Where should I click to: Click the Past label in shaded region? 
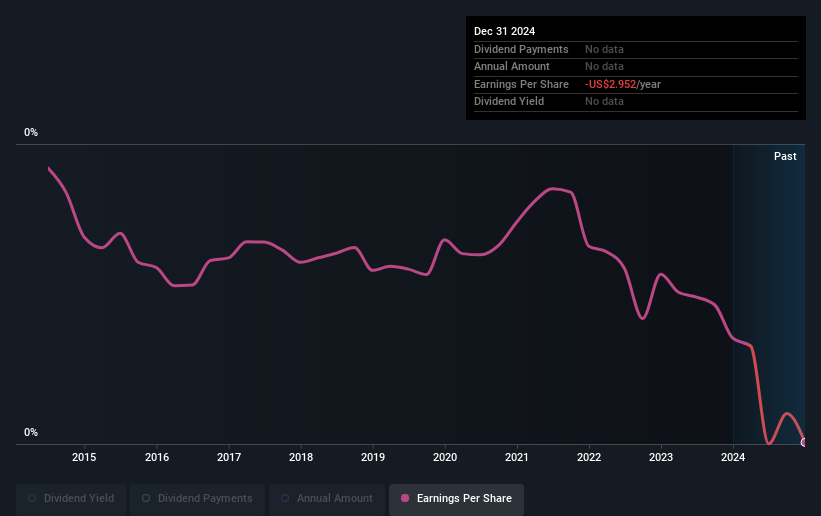785,156
